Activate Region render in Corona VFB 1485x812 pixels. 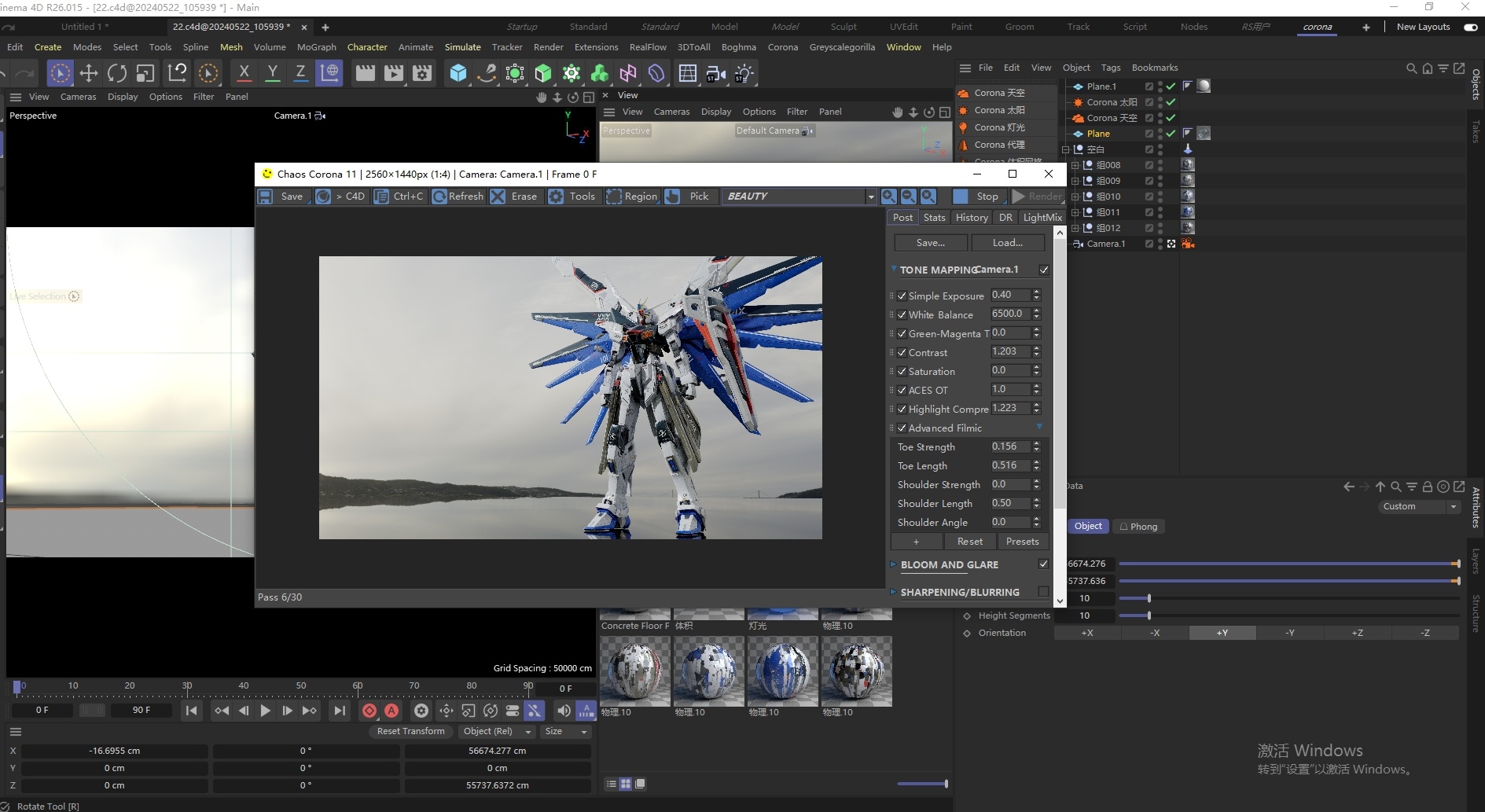point(632,197)
